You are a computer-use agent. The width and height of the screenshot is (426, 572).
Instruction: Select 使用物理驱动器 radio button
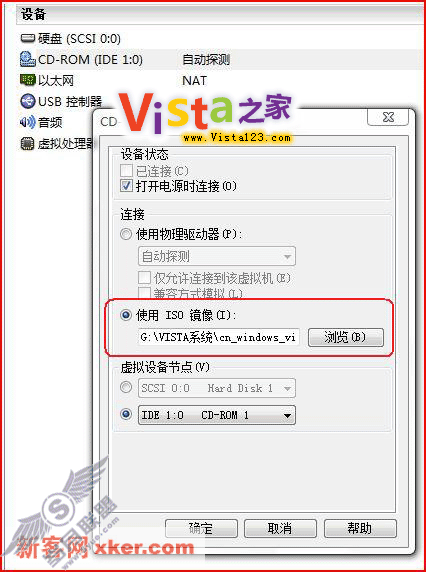(x=126, y=234)
